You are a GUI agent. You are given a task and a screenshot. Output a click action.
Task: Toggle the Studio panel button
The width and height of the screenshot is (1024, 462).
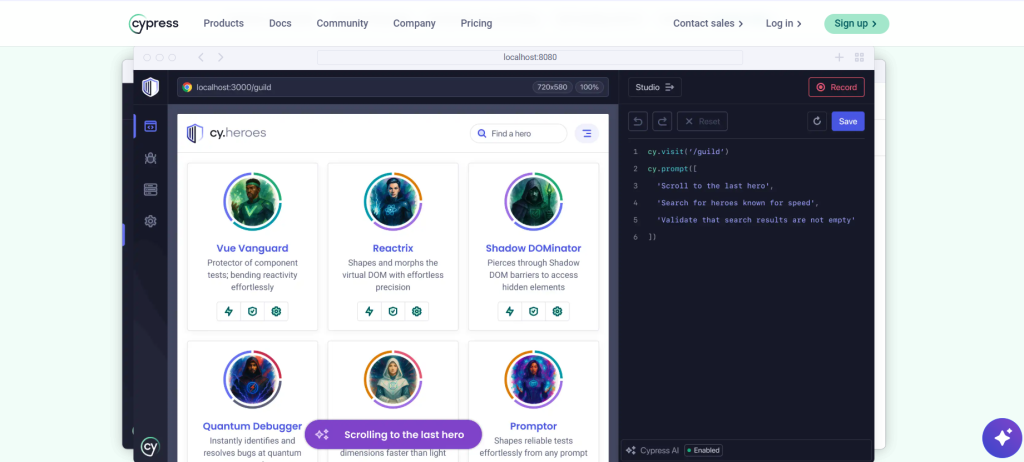[x=655, y=87]
